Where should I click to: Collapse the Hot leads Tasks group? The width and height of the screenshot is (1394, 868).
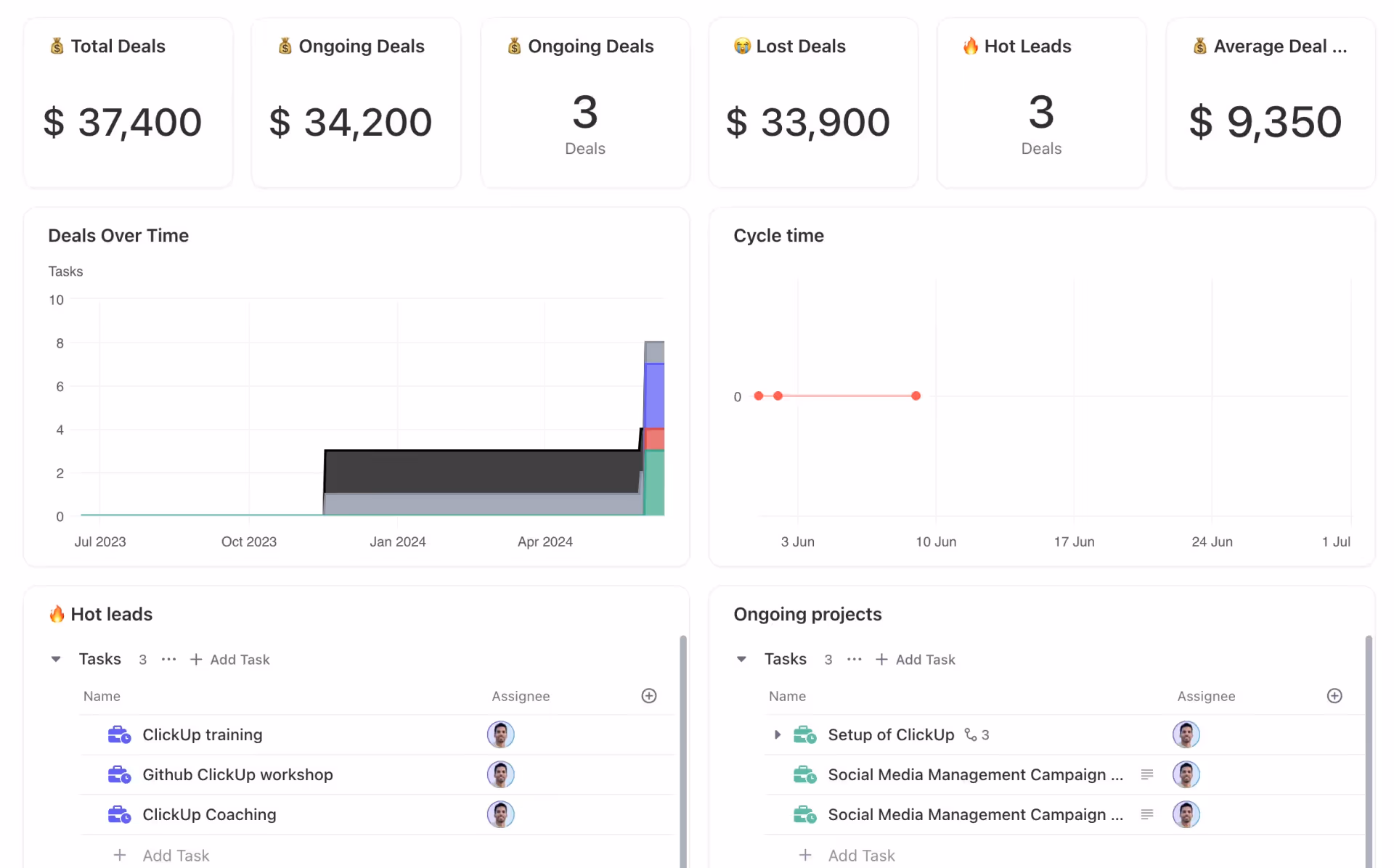click(56, 659)
